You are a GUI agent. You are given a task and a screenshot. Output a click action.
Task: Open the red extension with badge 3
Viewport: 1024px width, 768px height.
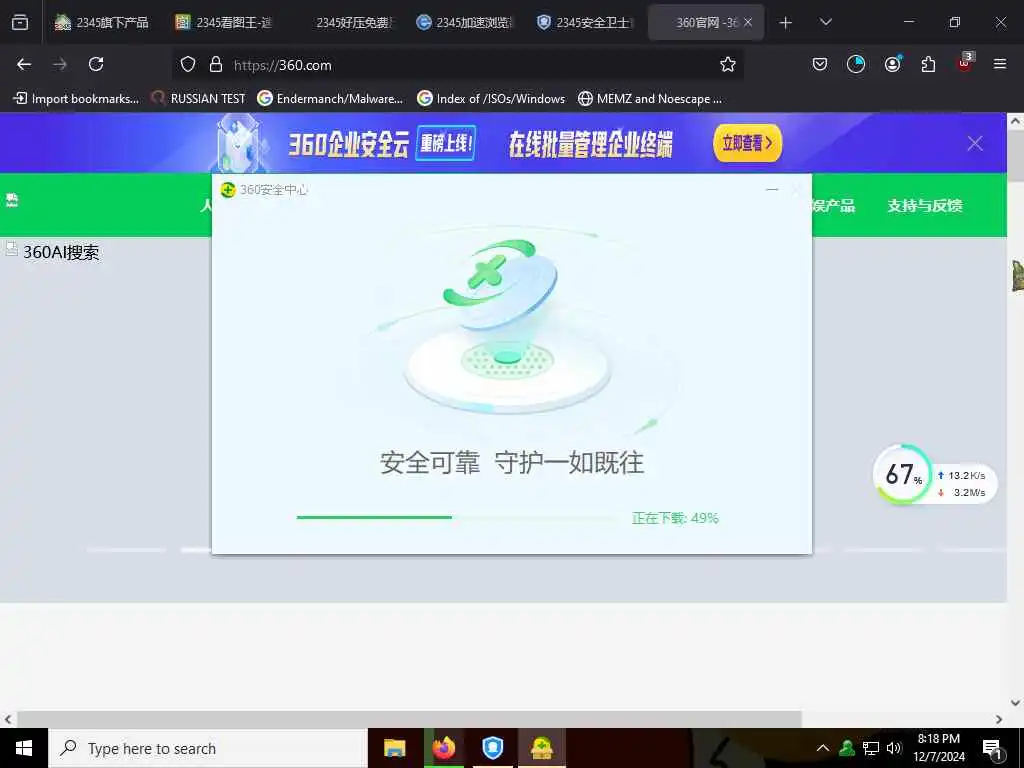(x=965, y=63)
